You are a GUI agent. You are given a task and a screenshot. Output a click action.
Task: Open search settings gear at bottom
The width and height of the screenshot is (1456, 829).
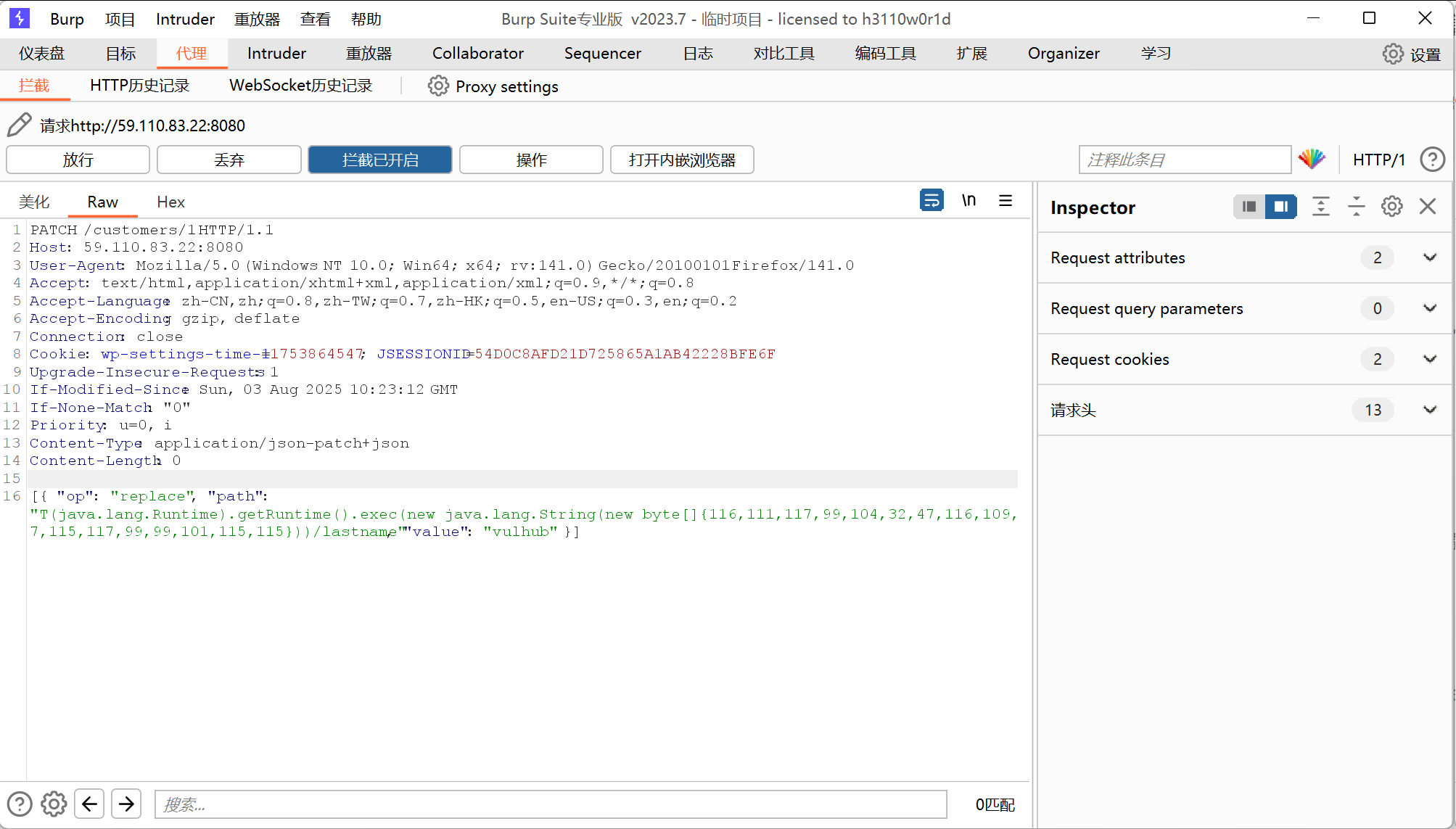[x=54, y=804]
